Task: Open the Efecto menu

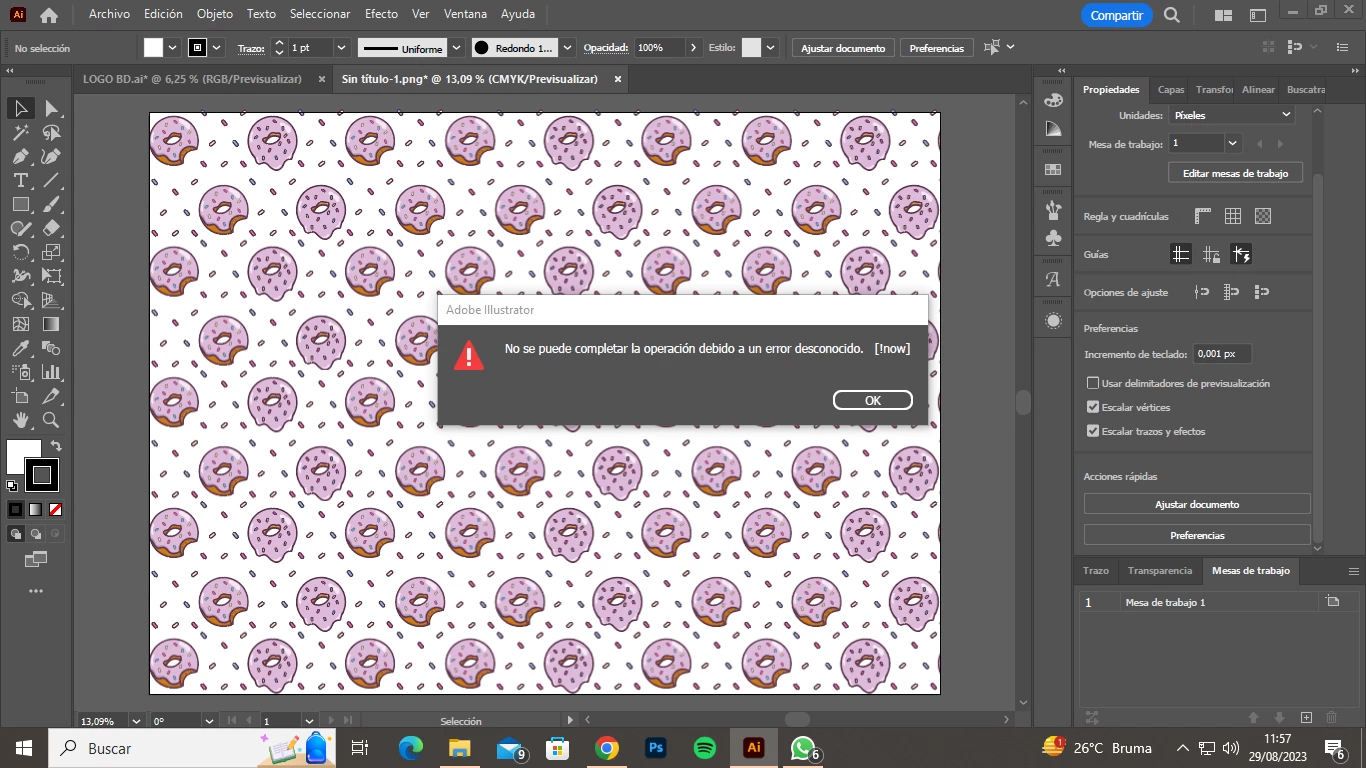Action: (381, 14)
